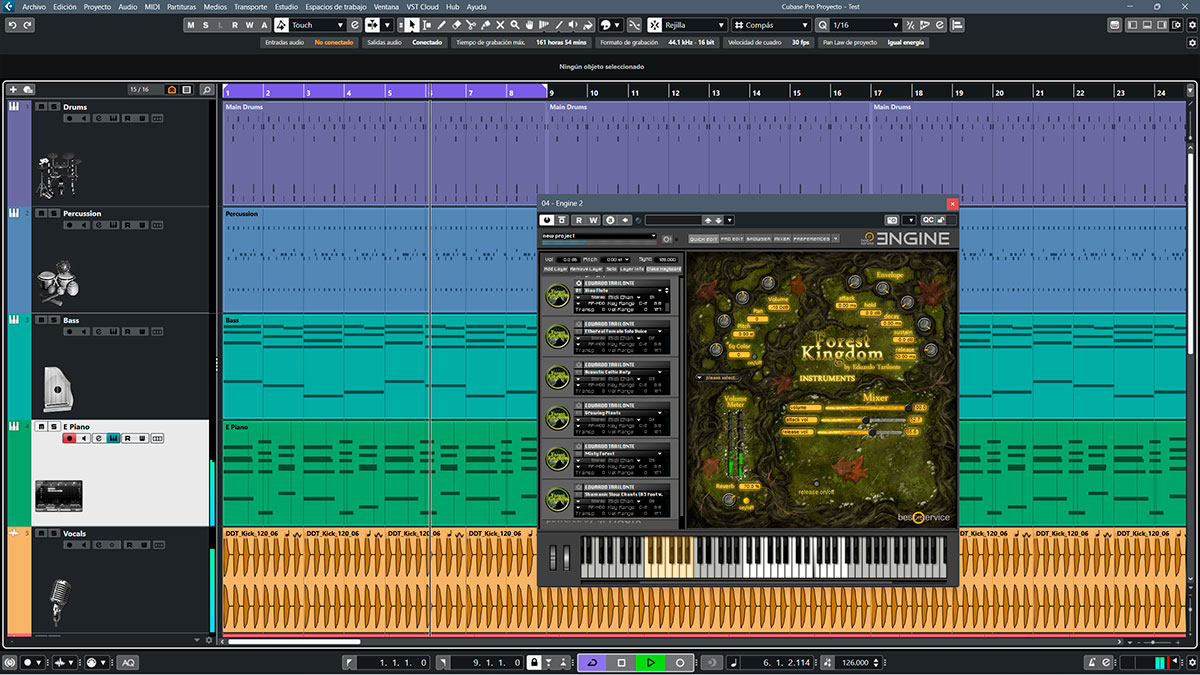Redo the last action in toolbar
This screenshot has height=675, width=1200.
pyautogui.click(x=28, y=25)
